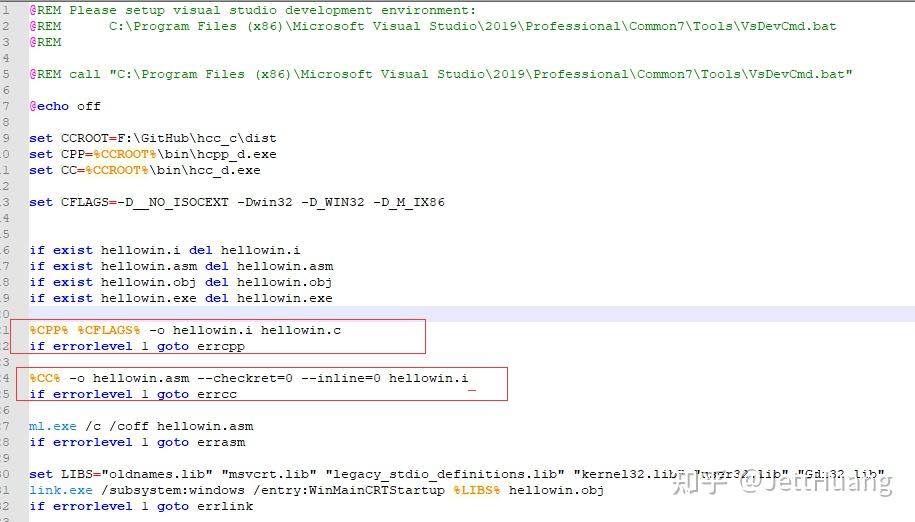The width and height of the screenshot is (915, 522).
Task: Click the 'set CC=%CCROOT%\bin\hcc_d.exe' line
Action: (x=145, y=170)
